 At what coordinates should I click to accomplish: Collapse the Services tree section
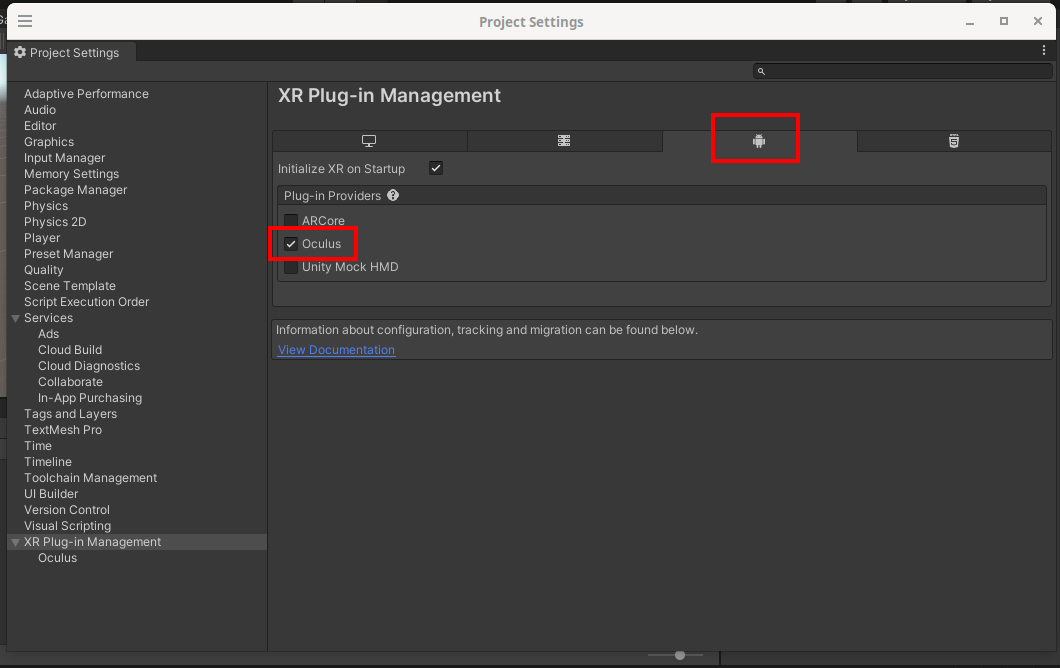point(15,318)
